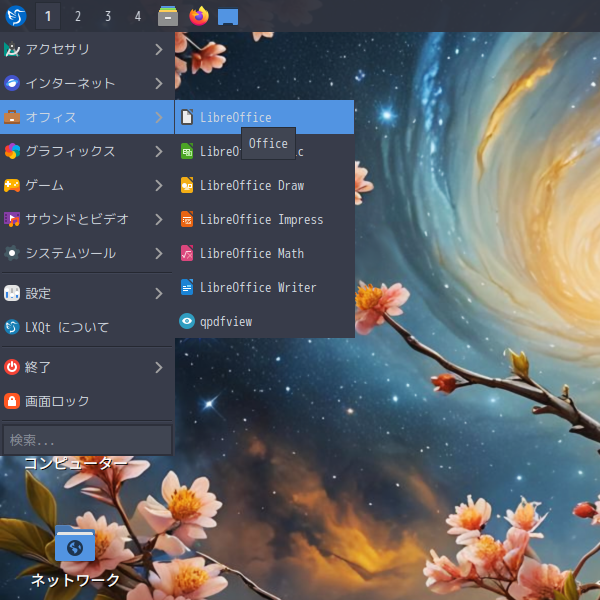Click the ゲーム controller icon
Viewport: 600px width, 600px height.
pos(12,185)
